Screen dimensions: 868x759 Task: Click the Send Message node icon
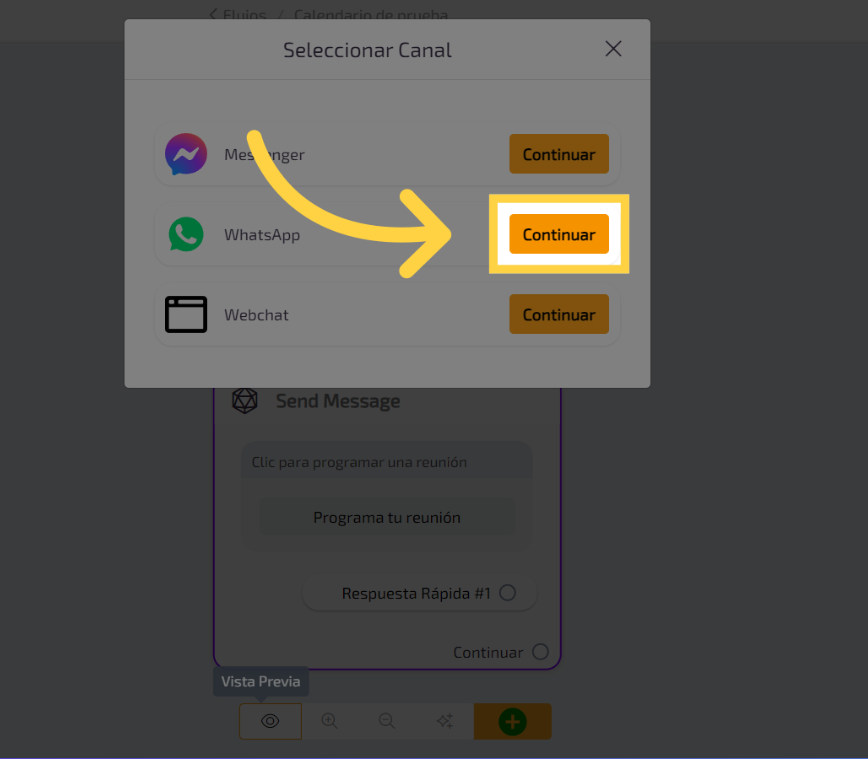coord(245,401)
